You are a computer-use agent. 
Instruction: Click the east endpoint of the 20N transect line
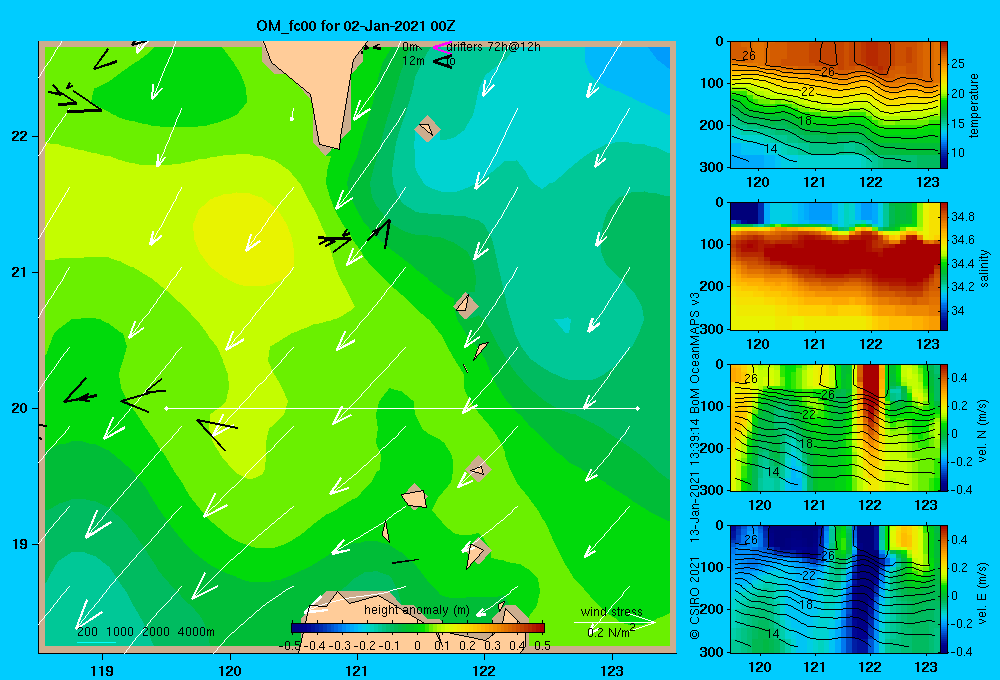[638, 408]
